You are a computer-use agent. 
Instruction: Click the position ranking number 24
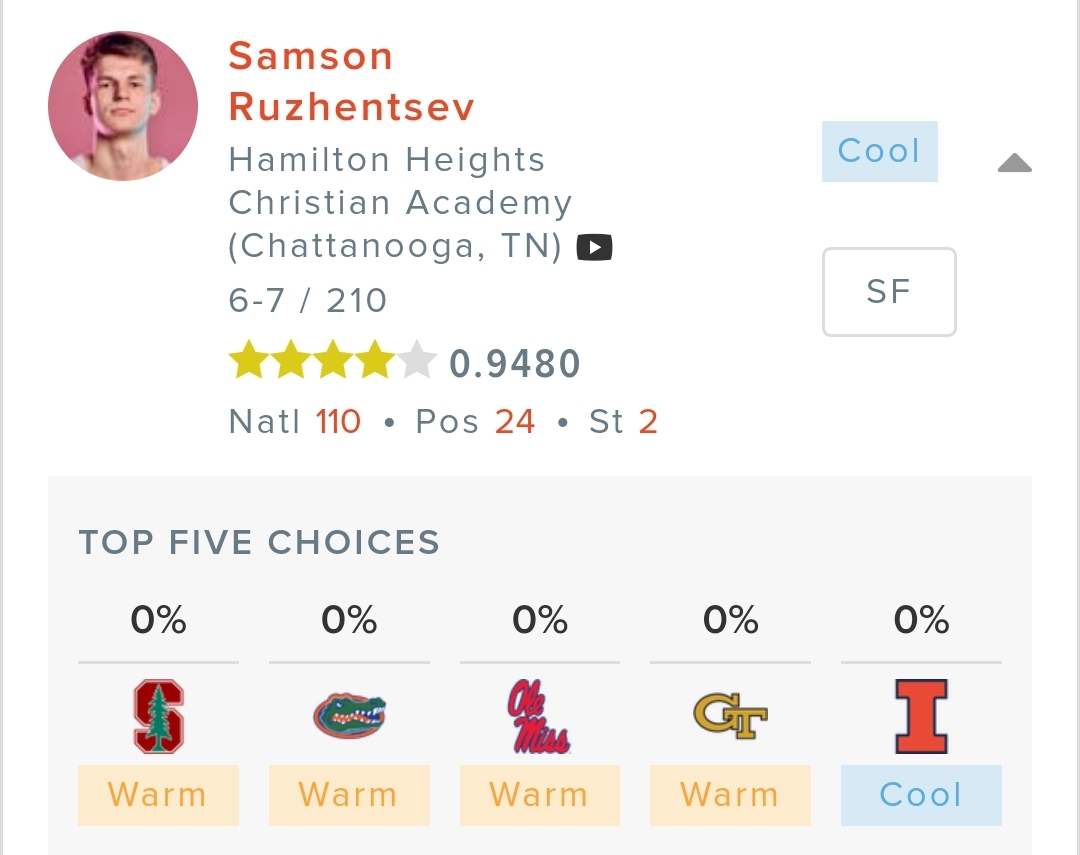[x=515, y=422]
